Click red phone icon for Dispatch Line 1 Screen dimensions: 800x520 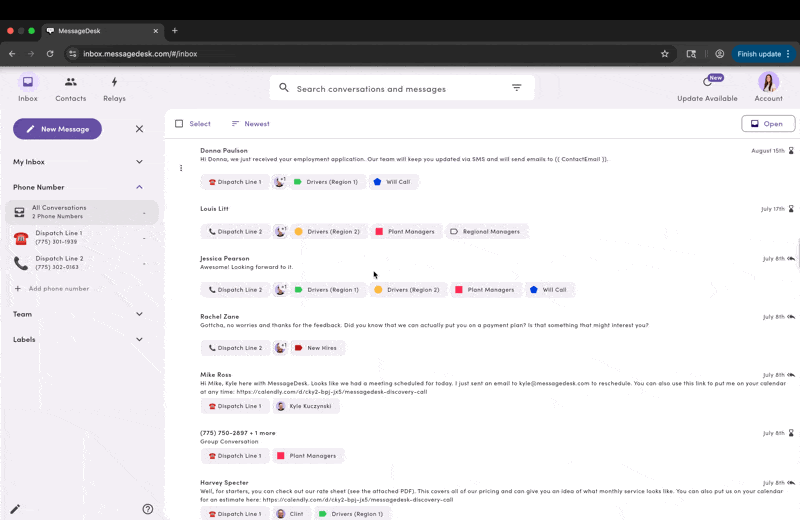21,238
